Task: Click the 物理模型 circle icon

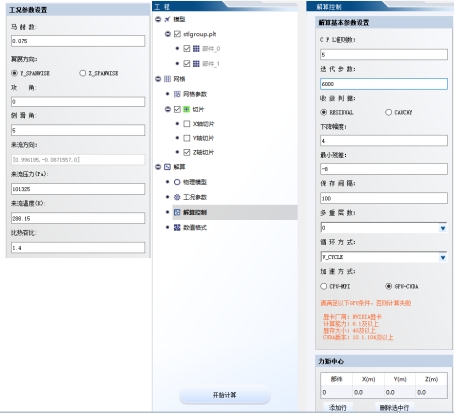Action: [177, 182]
